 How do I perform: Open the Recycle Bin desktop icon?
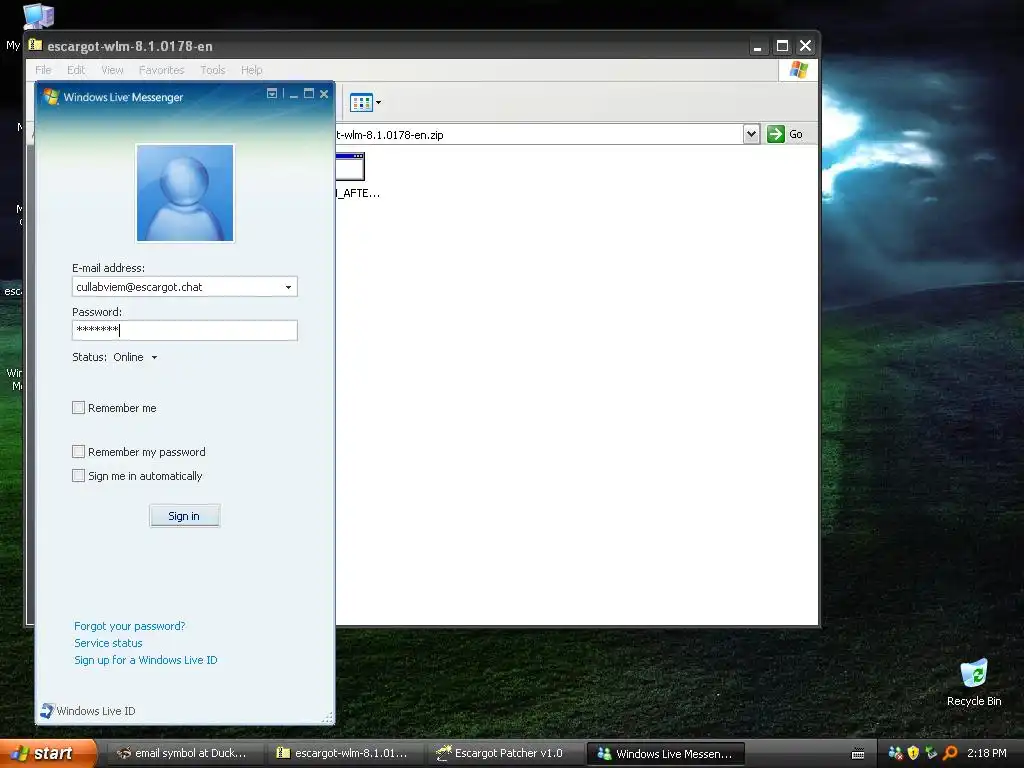[974, 675]
